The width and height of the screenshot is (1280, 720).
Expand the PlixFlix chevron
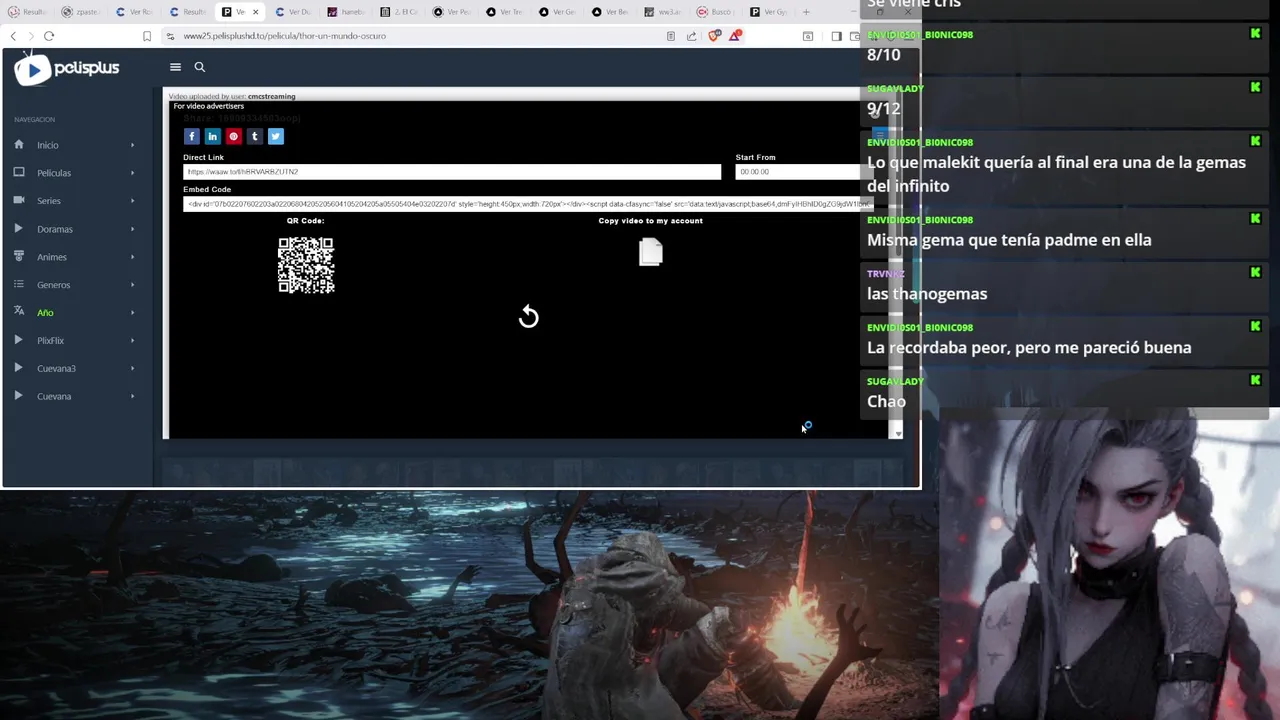tap(132, 341)
